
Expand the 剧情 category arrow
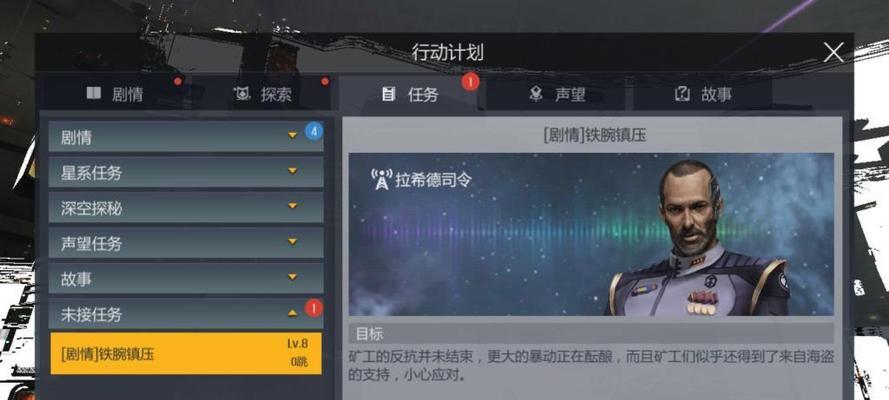293,135
